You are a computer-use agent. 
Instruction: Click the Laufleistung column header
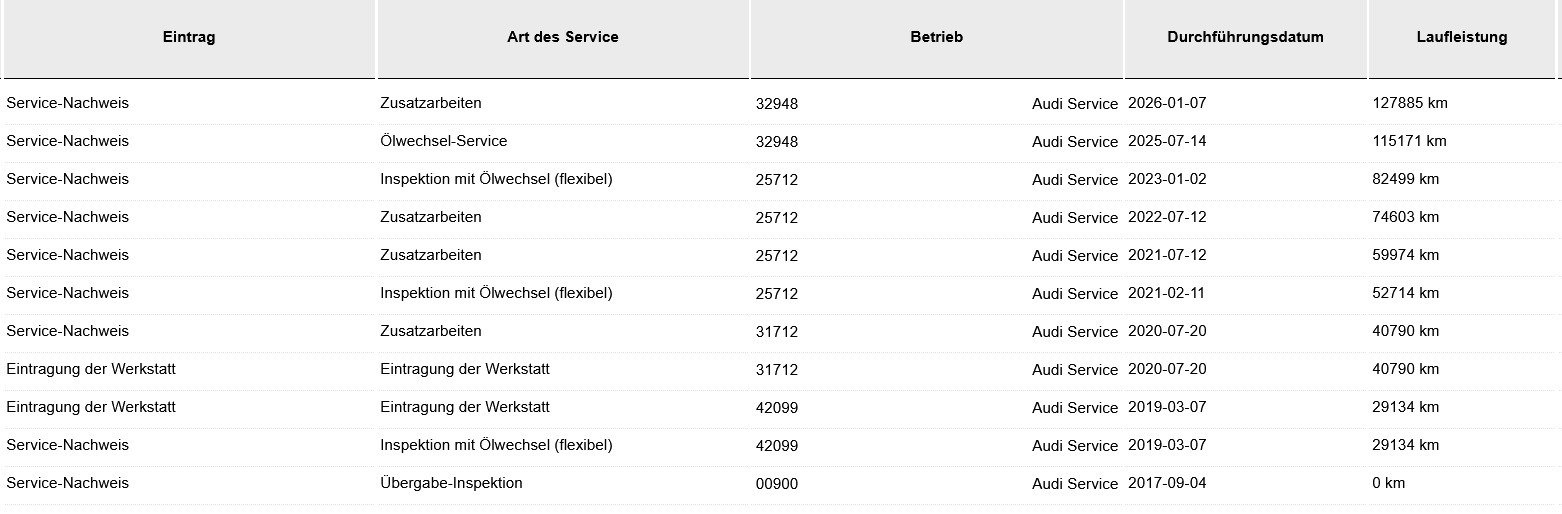[1461, 37]
